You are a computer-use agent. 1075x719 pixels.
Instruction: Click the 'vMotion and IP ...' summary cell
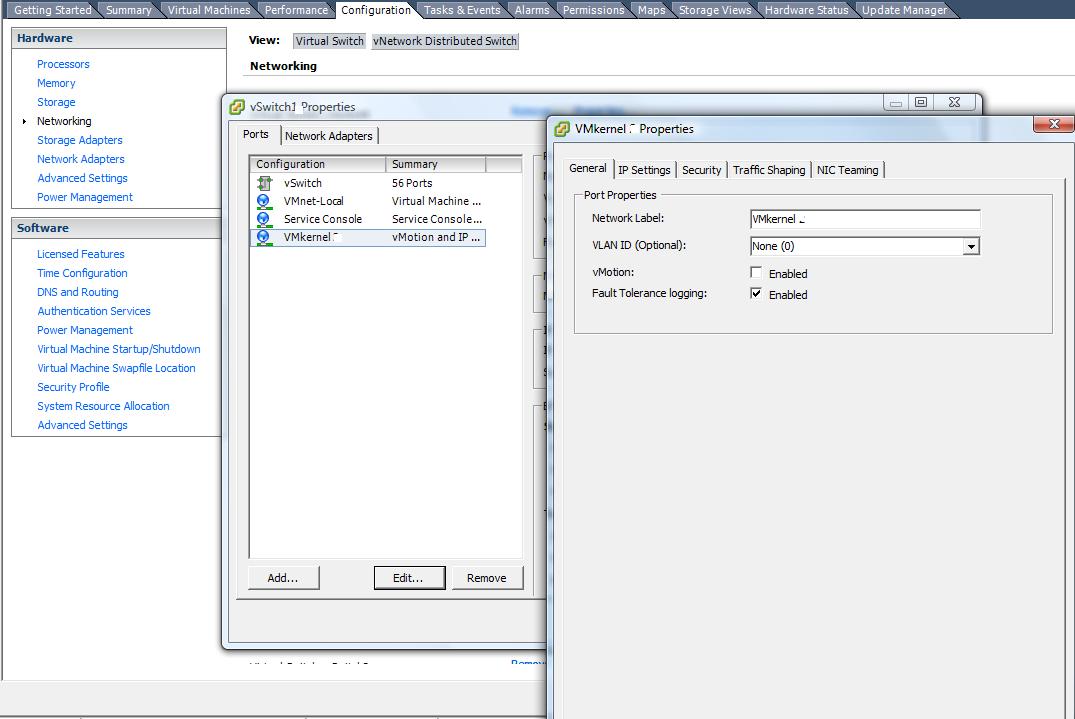click(436, 237)
